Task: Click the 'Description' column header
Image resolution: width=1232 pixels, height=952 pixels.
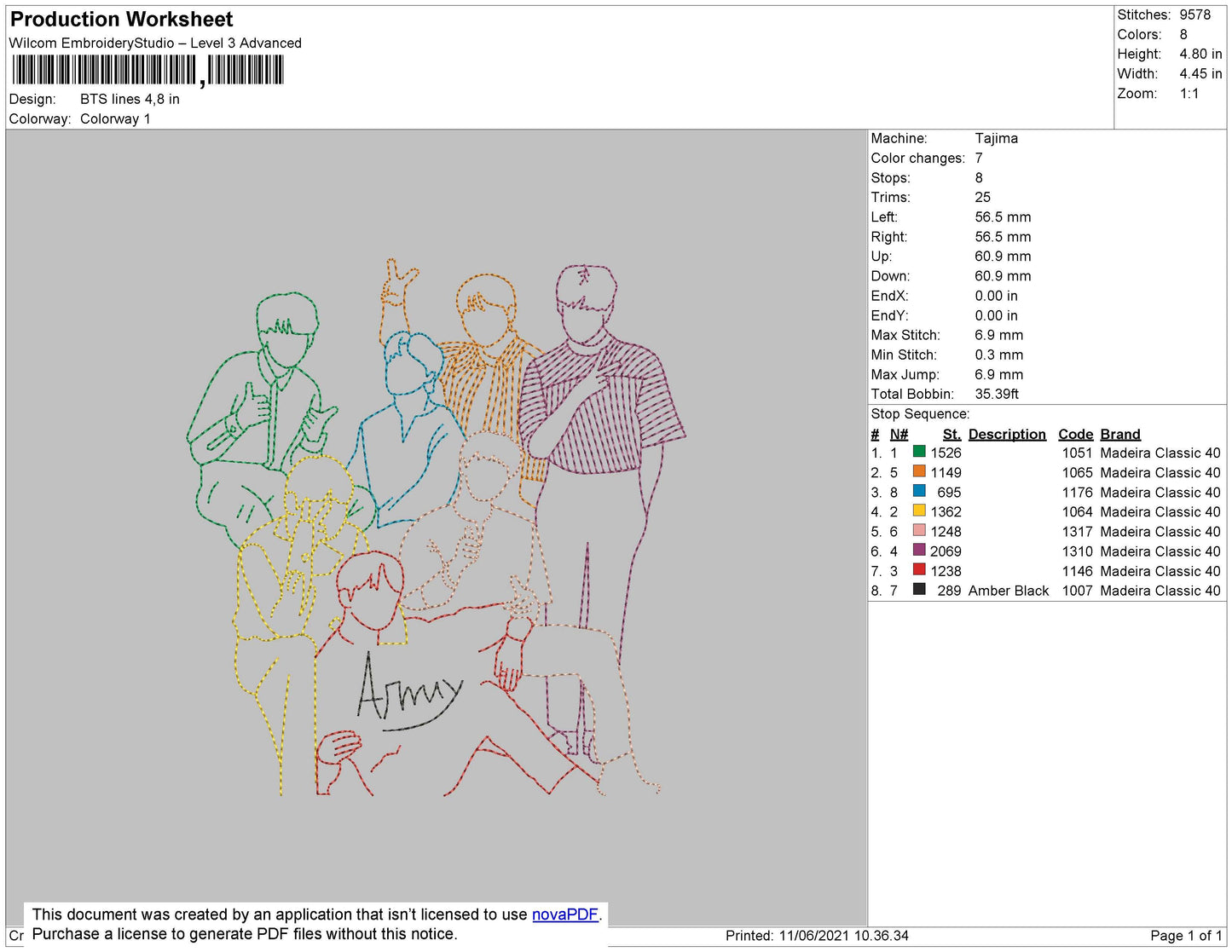Action: click(1007, 434)
